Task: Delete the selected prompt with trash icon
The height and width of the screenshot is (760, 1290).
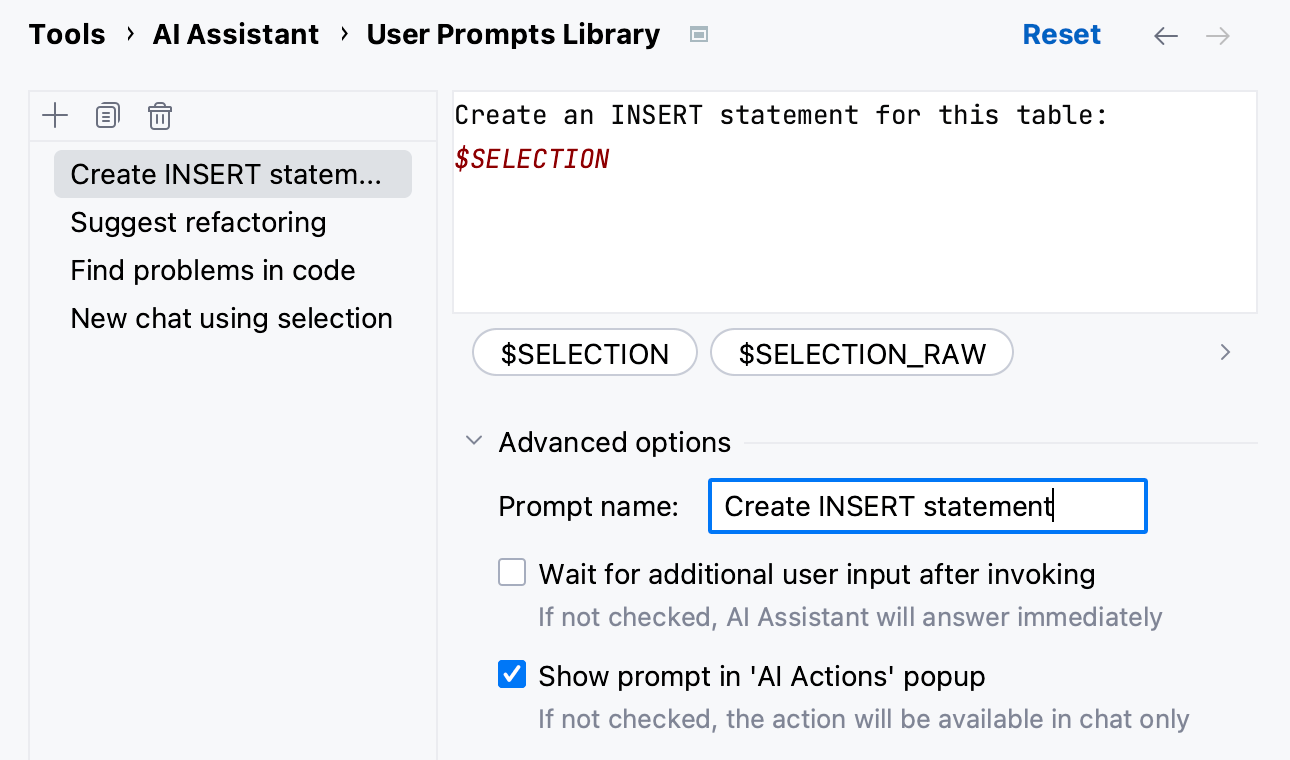Action: click(160, 116)
